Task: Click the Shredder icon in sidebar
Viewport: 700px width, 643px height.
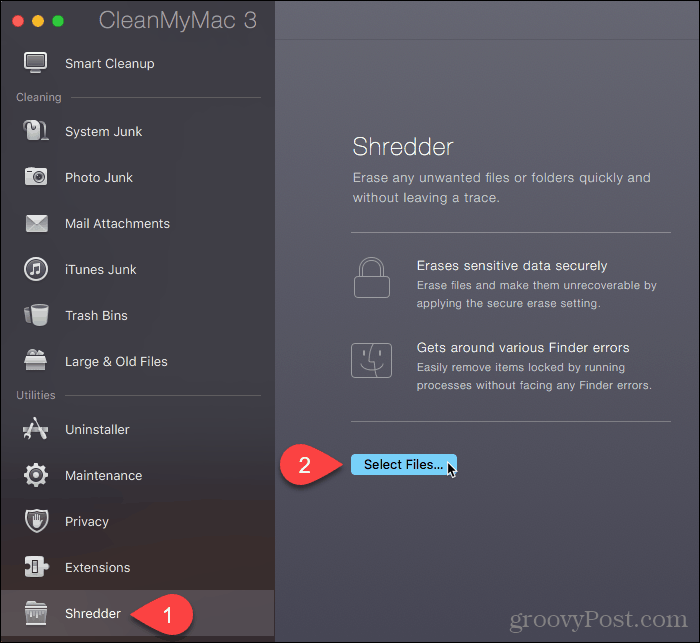Action: 36,613
